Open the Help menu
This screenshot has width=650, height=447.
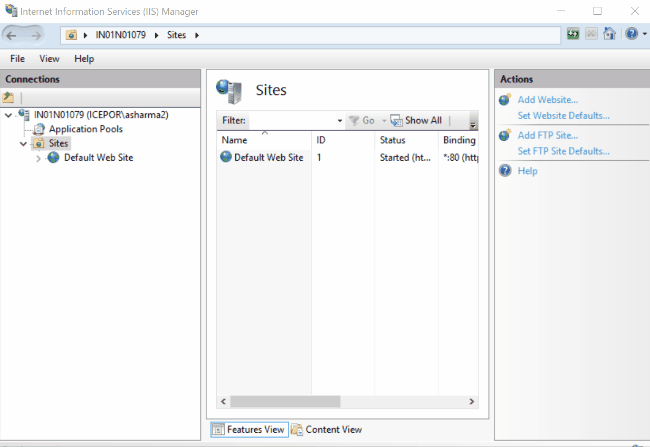point(84,58)
